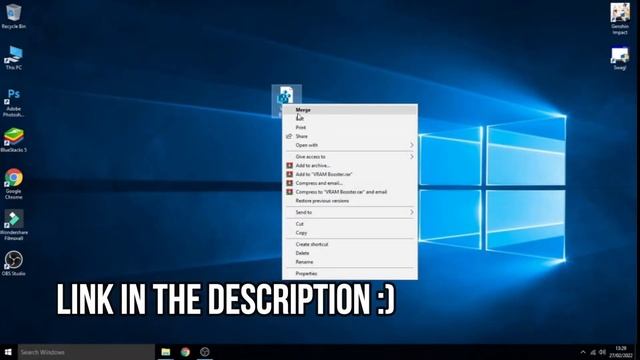Screen dimensions: 640x360
Task: Select the OBS Studio desktop icon
Action: (13, 263)
